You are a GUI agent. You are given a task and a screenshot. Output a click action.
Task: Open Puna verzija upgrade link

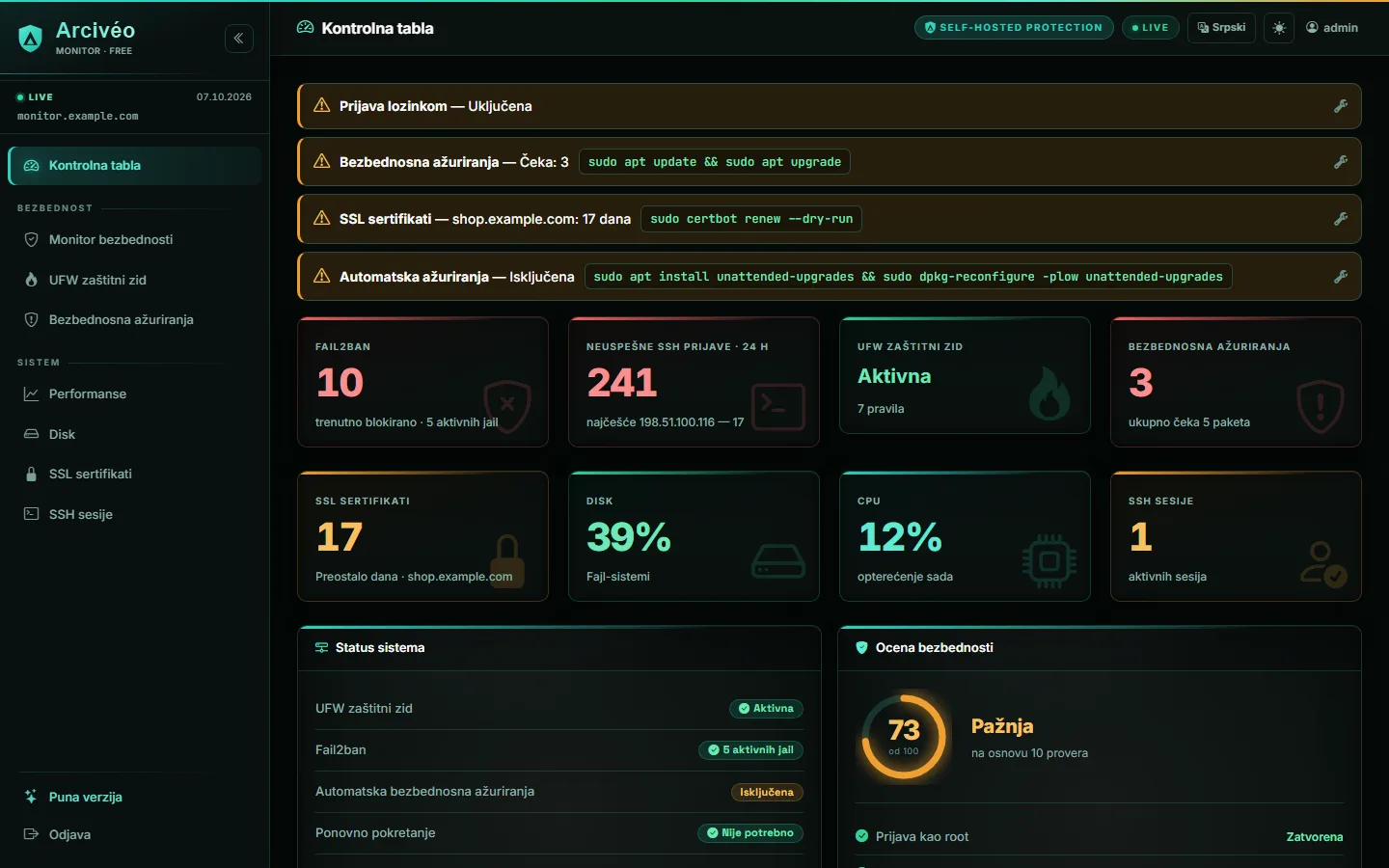pyautogui.click(x=135, y=797)
